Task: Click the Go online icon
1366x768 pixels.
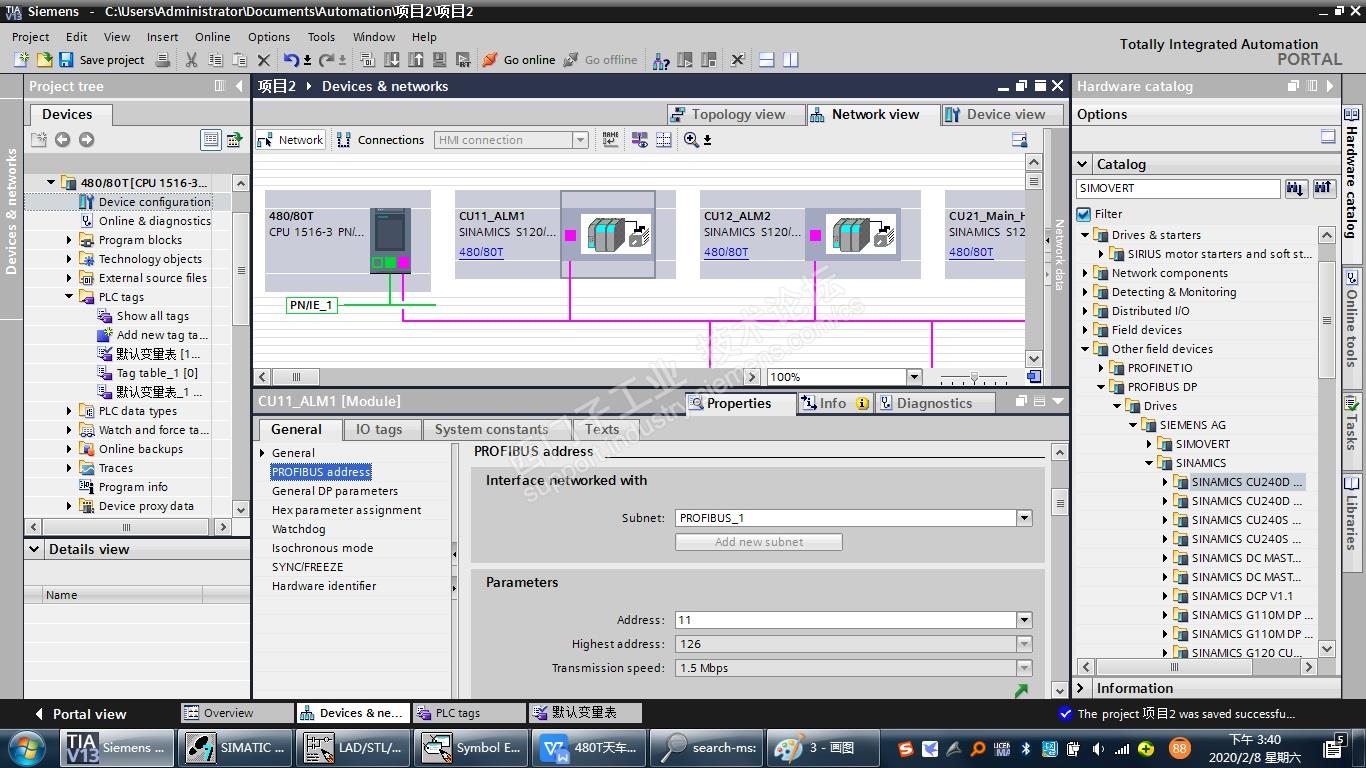Action: [490, 60]
